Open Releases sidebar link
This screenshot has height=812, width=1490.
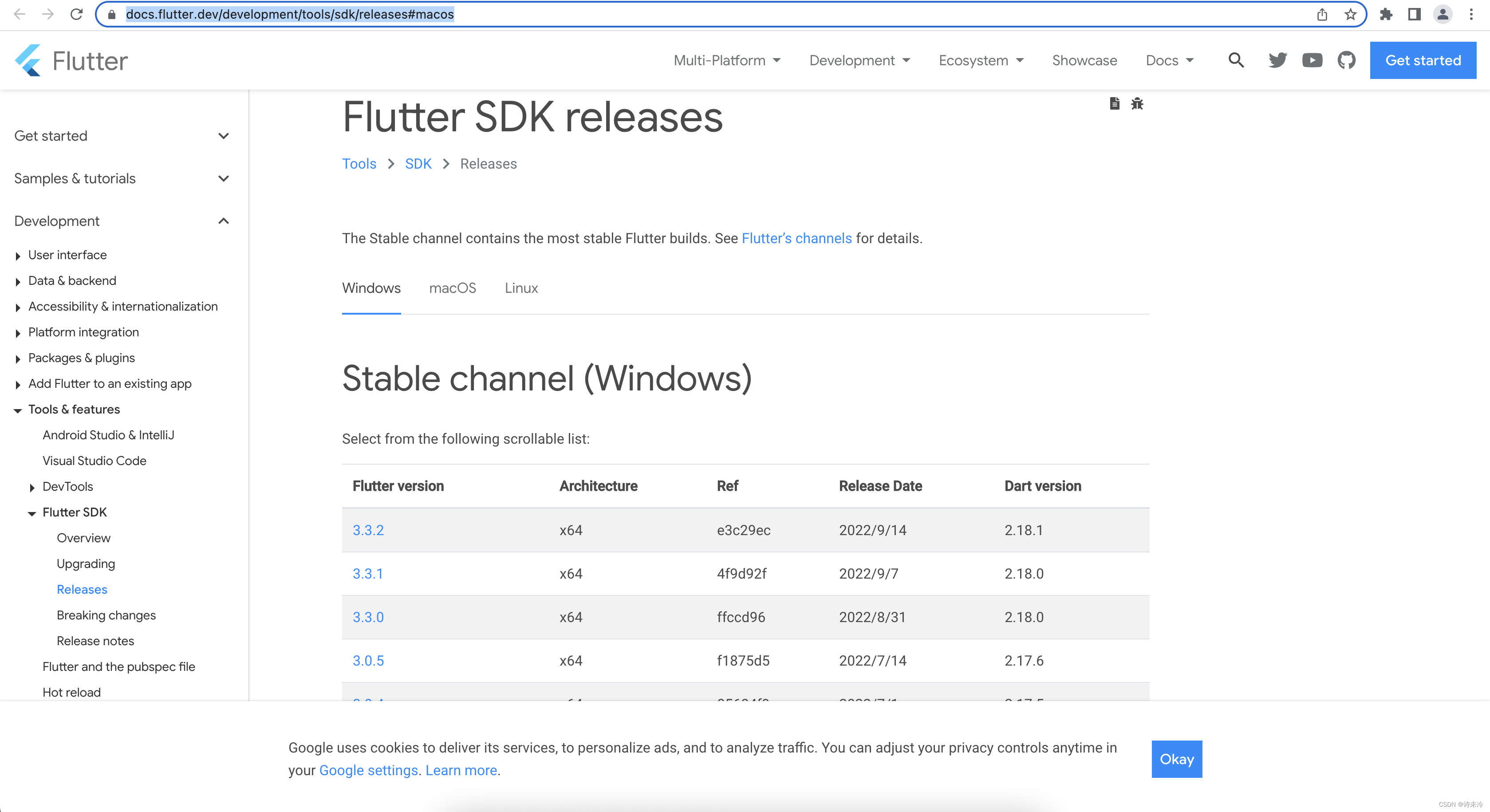[x=82, y=589]
